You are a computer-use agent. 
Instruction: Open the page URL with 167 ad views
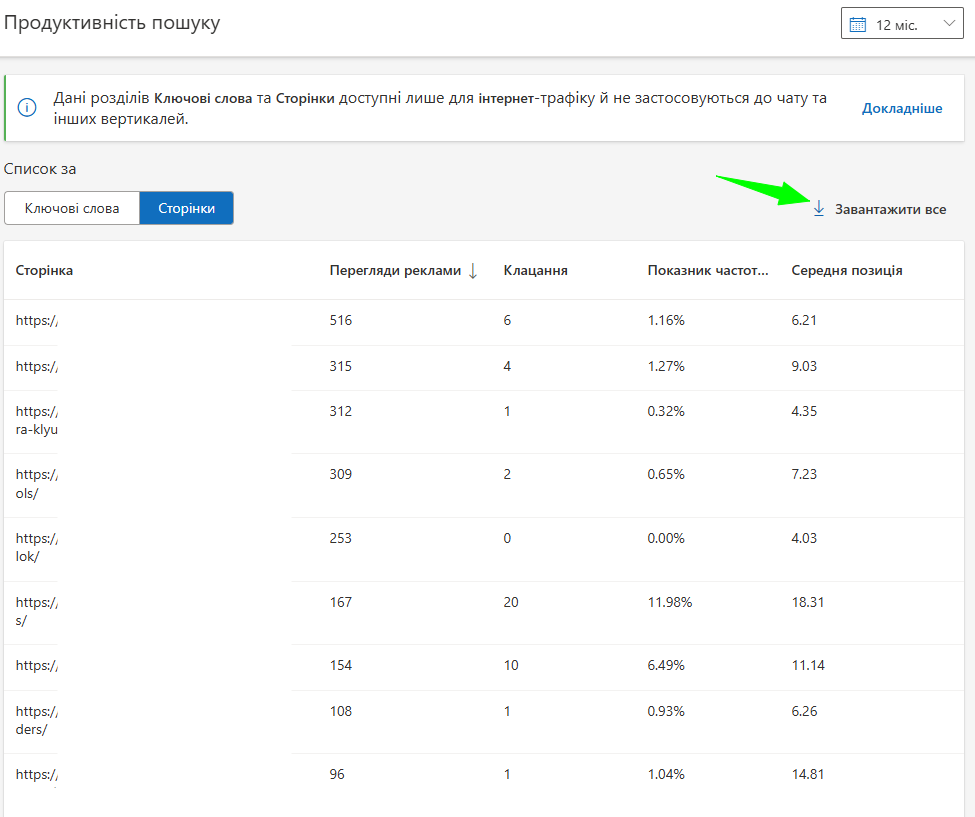point(37,603)
